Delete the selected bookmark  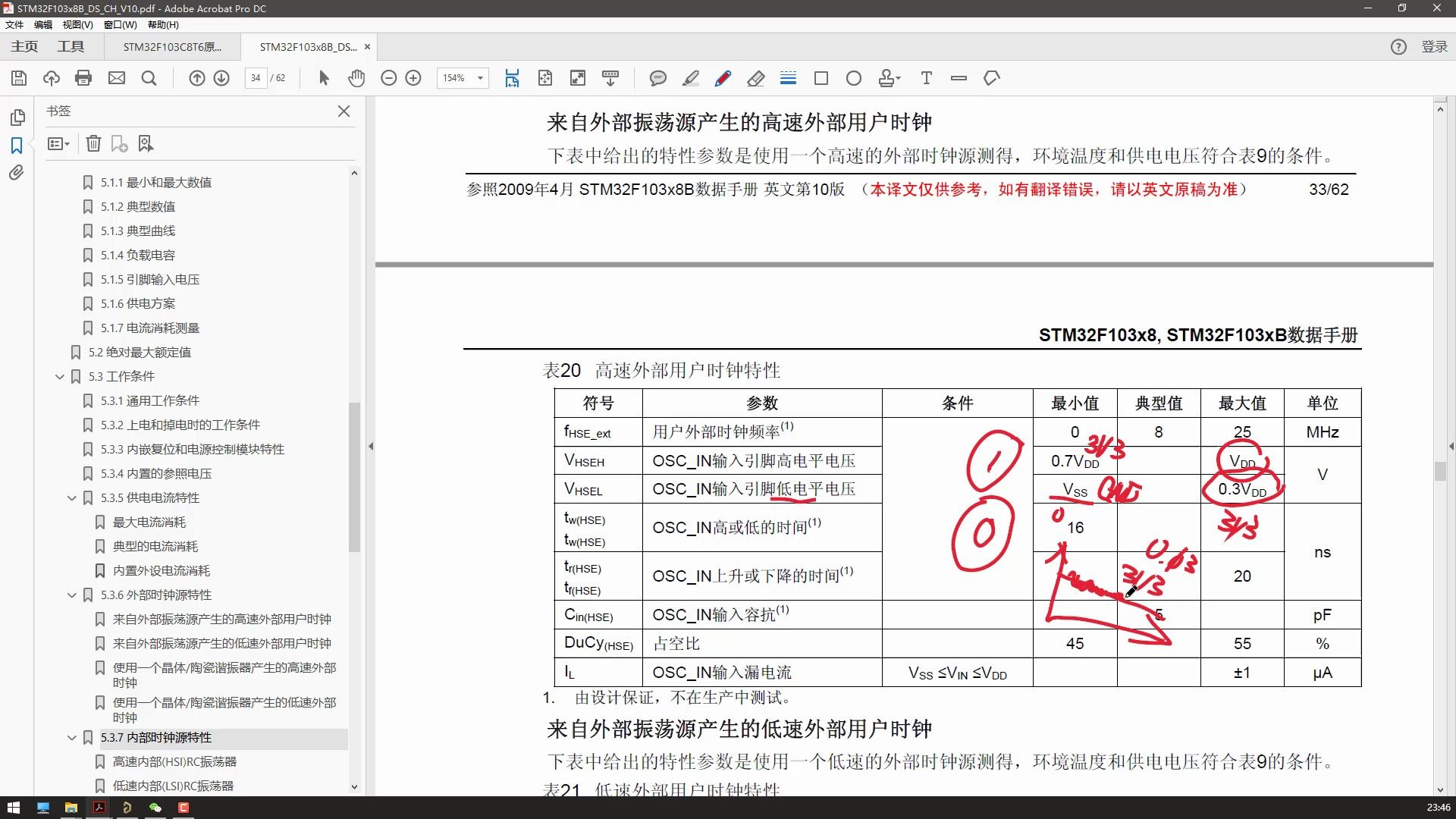click(x=93, y=143)
